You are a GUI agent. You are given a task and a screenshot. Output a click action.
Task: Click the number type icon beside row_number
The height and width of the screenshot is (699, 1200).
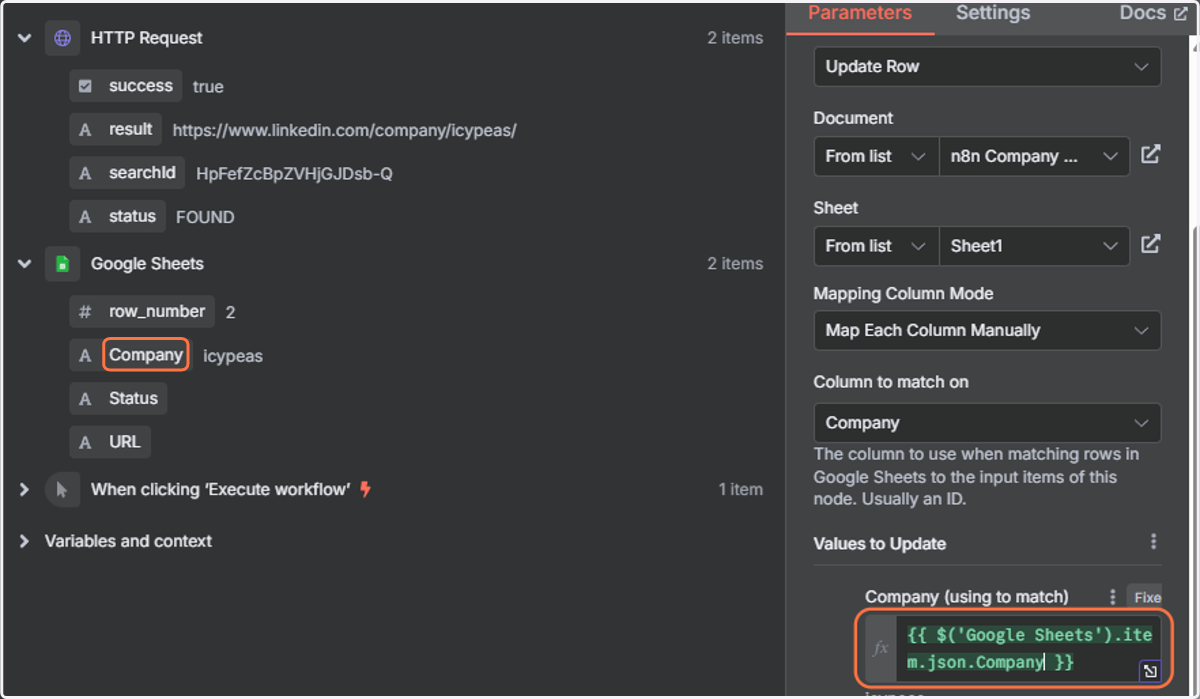pyautogui.click(x=85, y=312)
